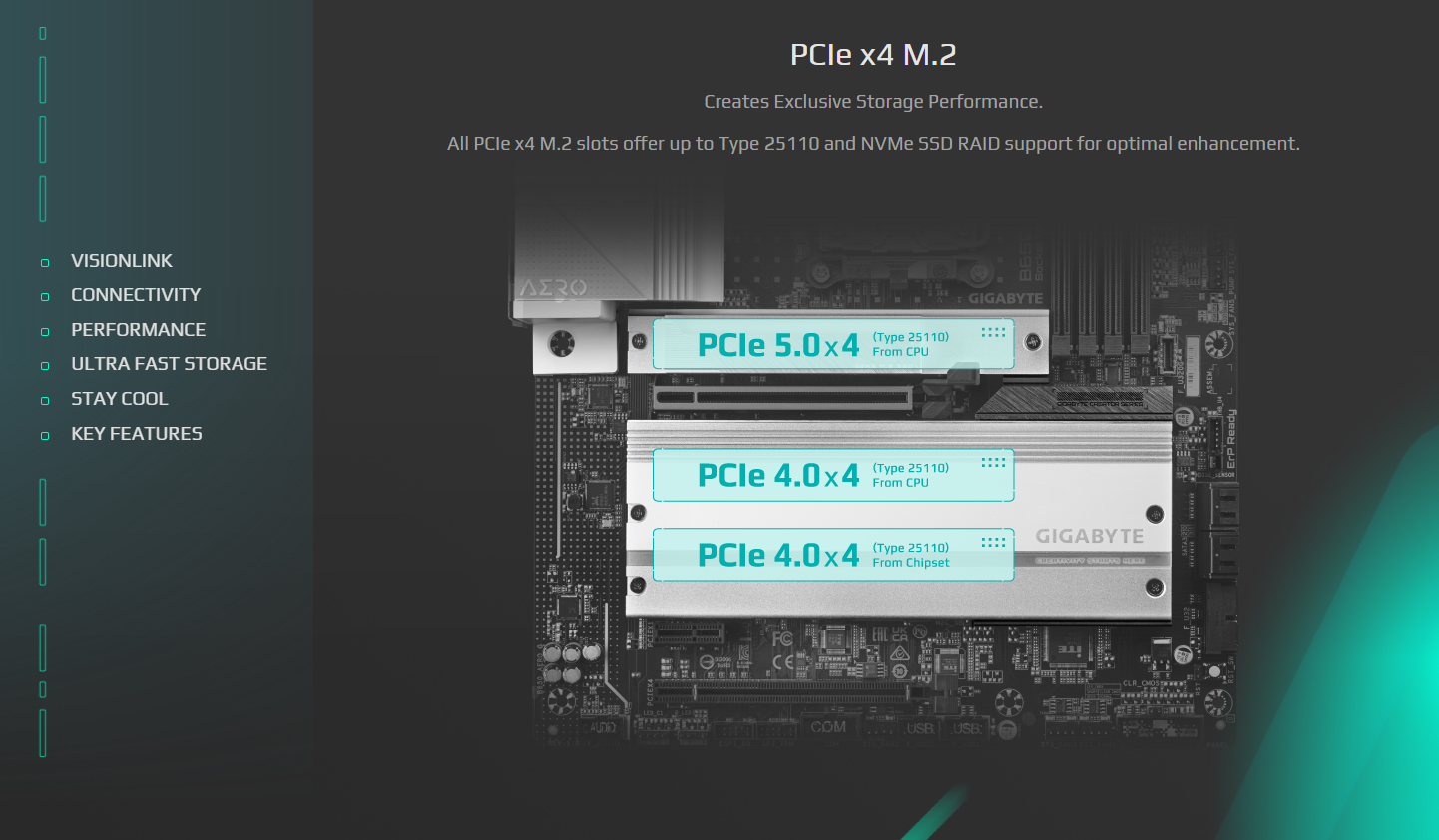1439x840 pixels.
Task: Click the dotted grid icon on PCIe 5.0x4 label
Action: [x=993, y=332]
